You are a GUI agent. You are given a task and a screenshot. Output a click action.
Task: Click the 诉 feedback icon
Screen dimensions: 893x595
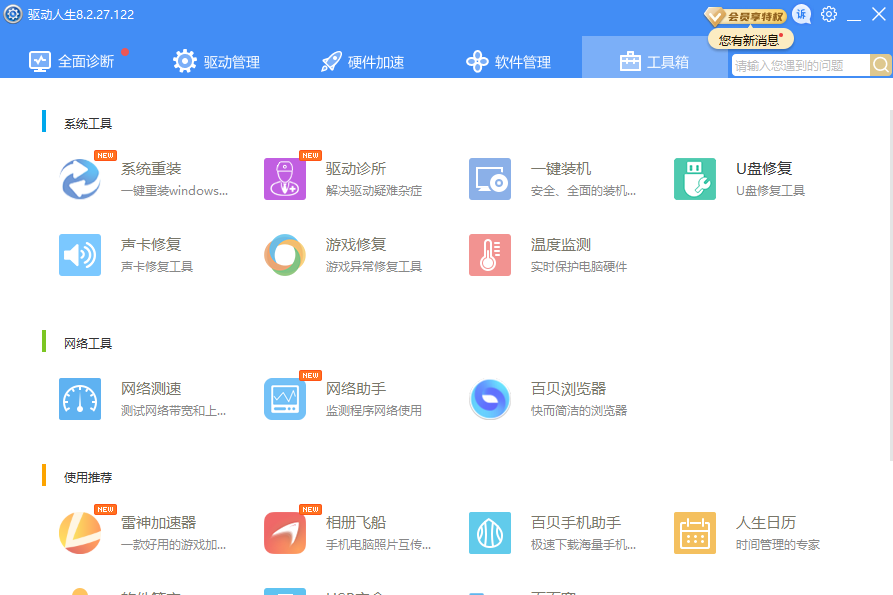[801, 14]
